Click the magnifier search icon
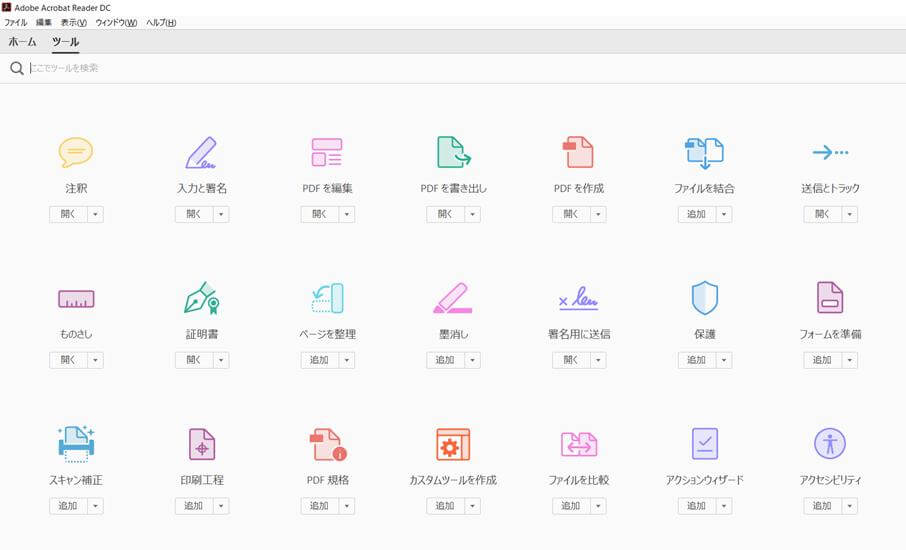This screenshot has width=906, height=550. point(17,68)
